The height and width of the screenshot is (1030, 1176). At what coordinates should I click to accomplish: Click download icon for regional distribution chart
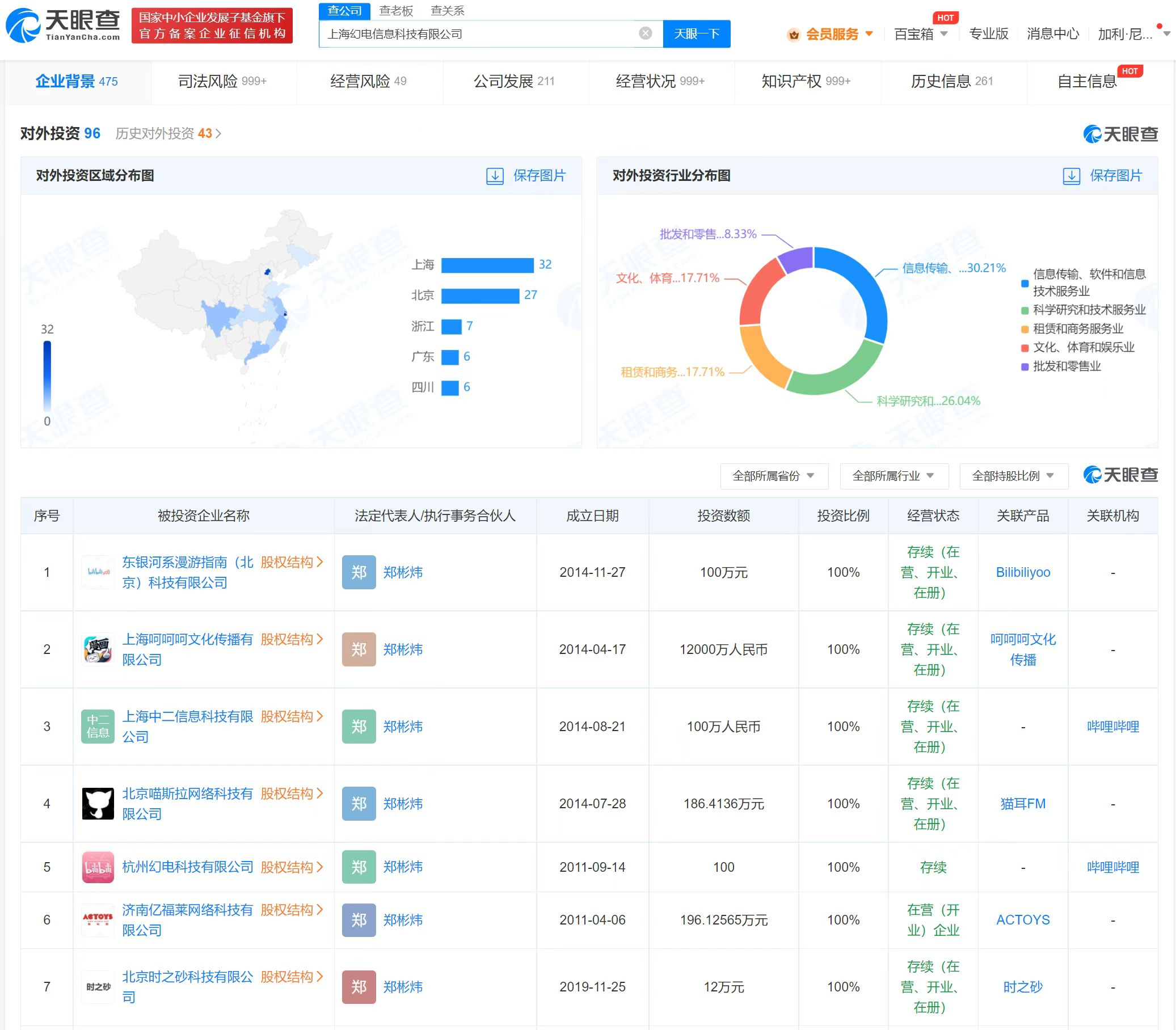[495, 176]
